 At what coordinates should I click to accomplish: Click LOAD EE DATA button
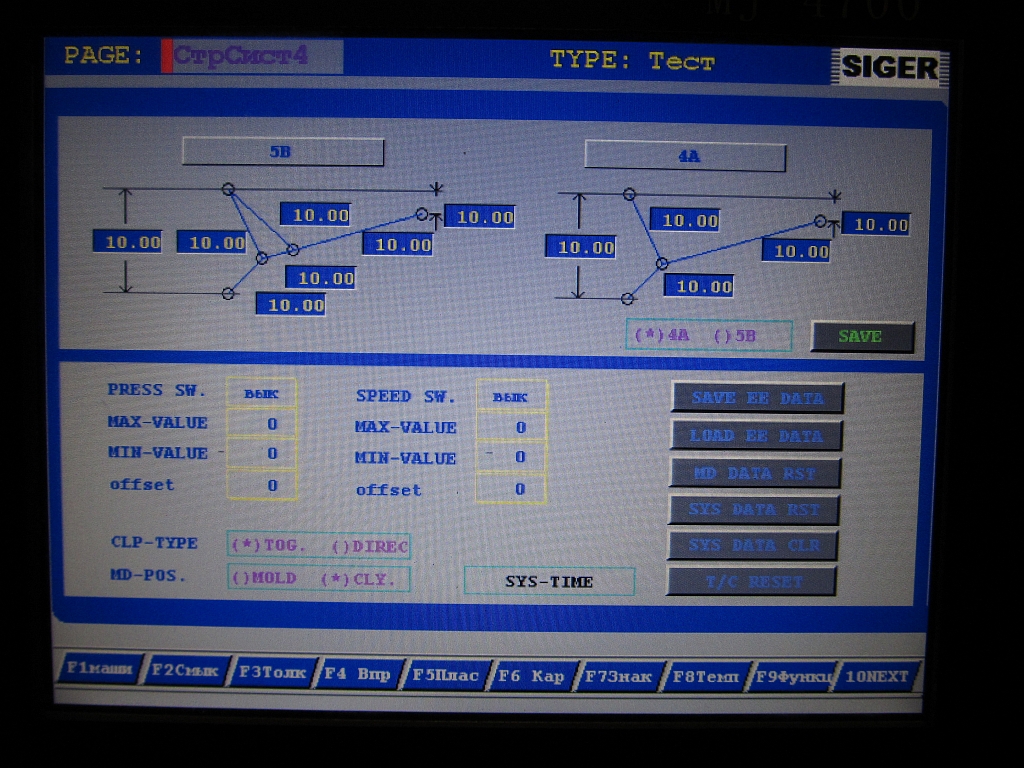(x=755, y=436)
